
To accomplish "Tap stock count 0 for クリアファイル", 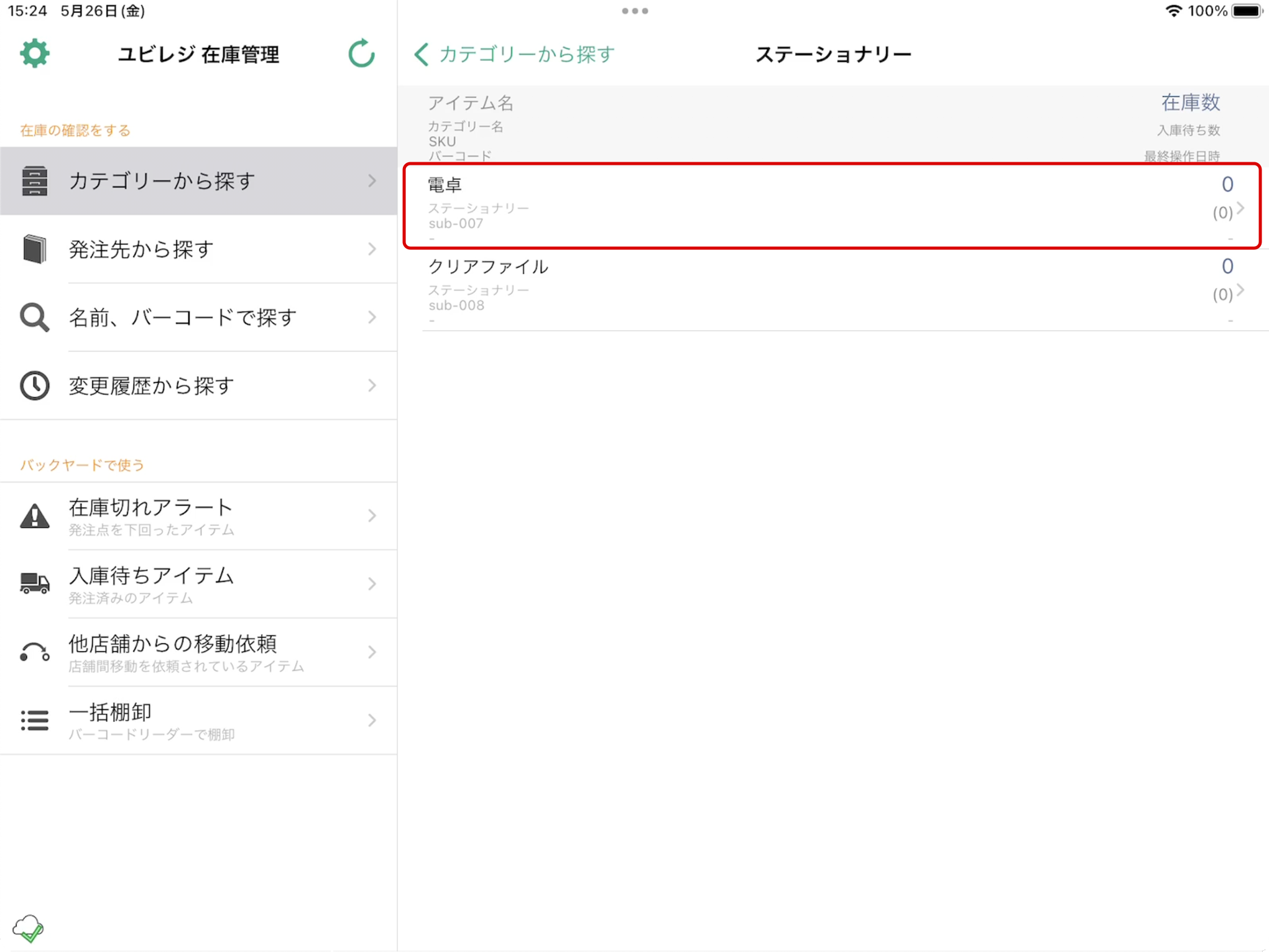I will (1227, 266).
